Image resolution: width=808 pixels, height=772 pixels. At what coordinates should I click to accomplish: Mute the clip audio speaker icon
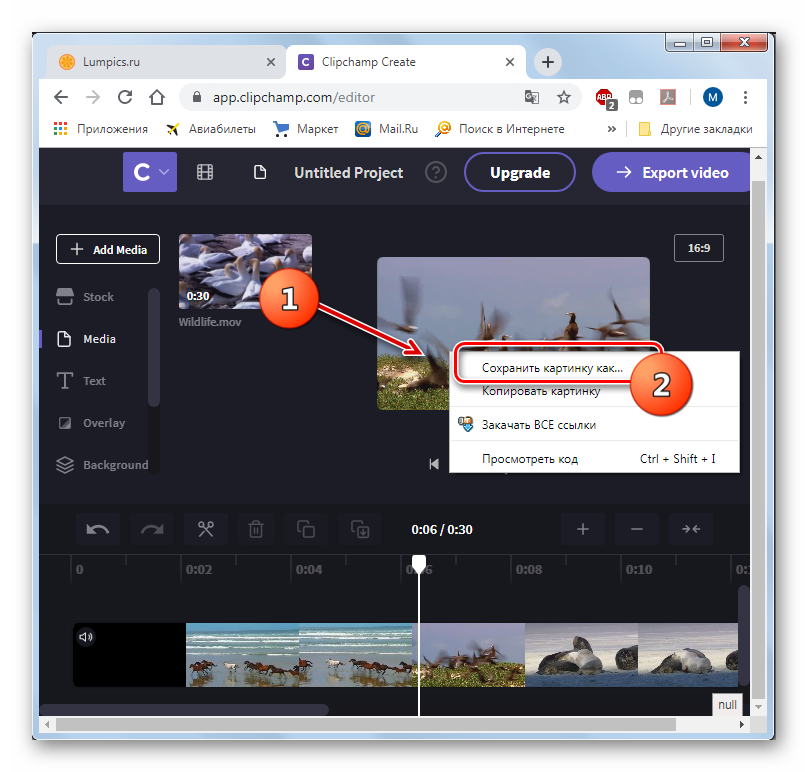click(x=86, y=636)
